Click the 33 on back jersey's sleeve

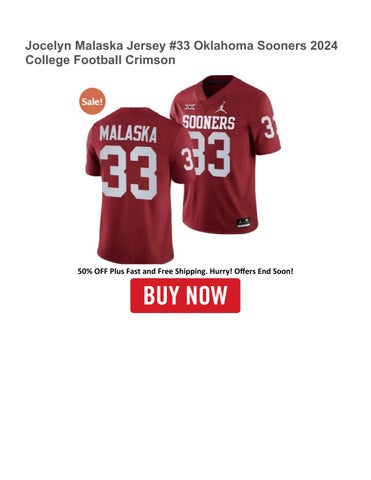click(x=188, y=159)
